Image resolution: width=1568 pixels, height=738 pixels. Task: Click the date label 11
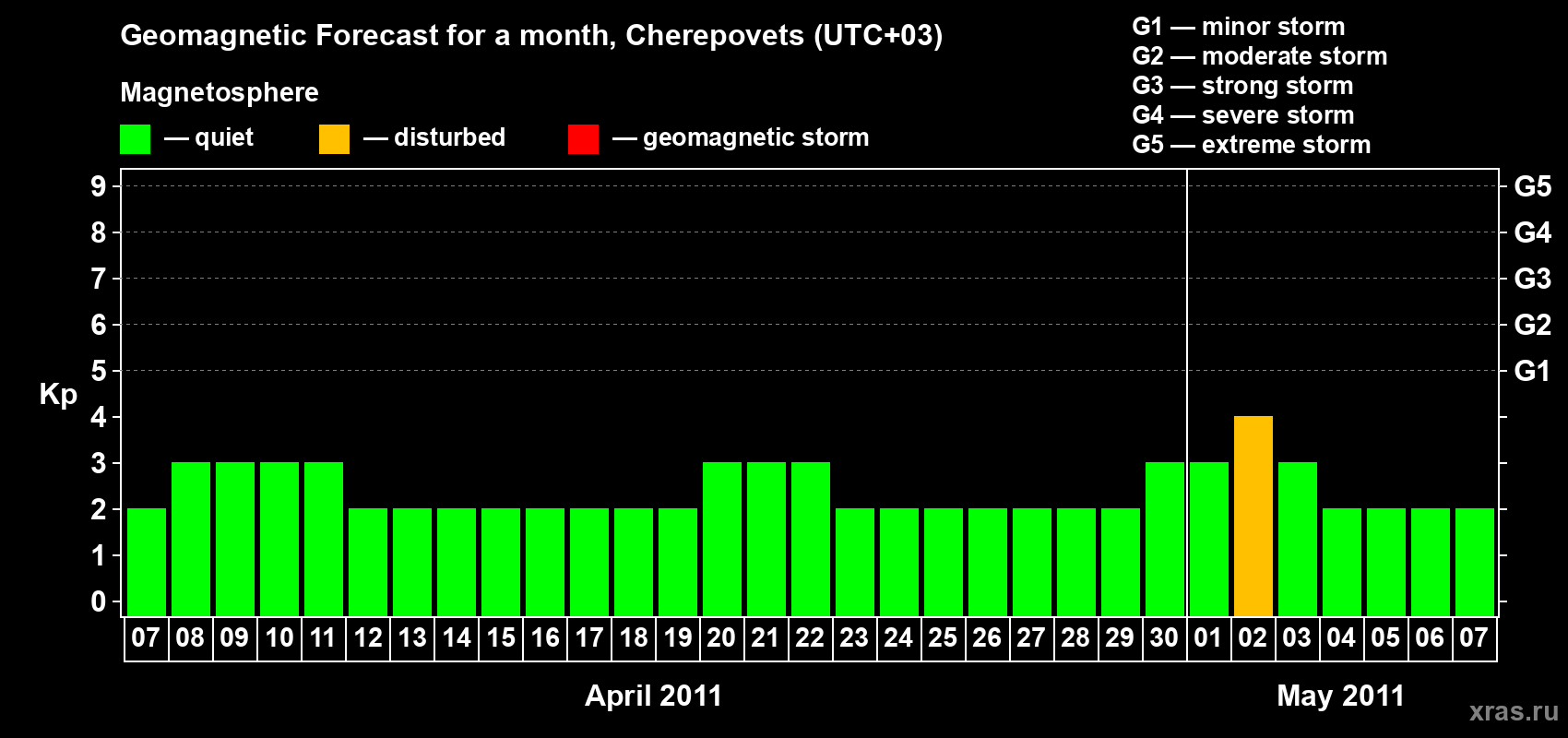[x=323, y=637]
